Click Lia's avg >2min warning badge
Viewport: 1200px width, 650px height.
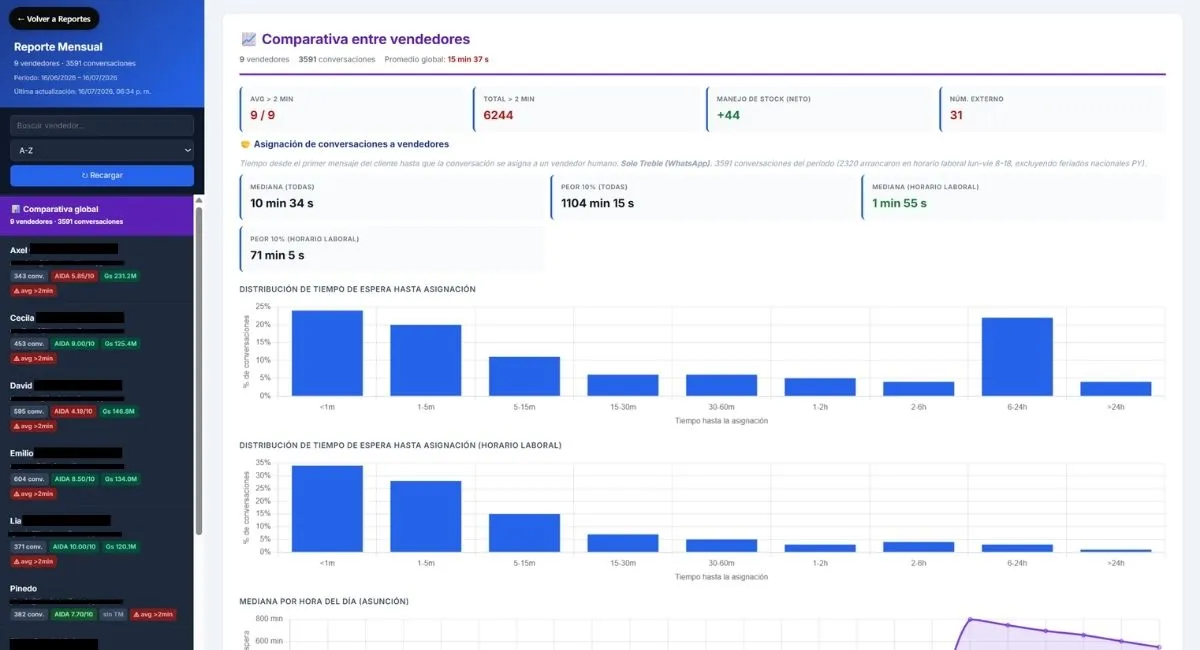33,561
